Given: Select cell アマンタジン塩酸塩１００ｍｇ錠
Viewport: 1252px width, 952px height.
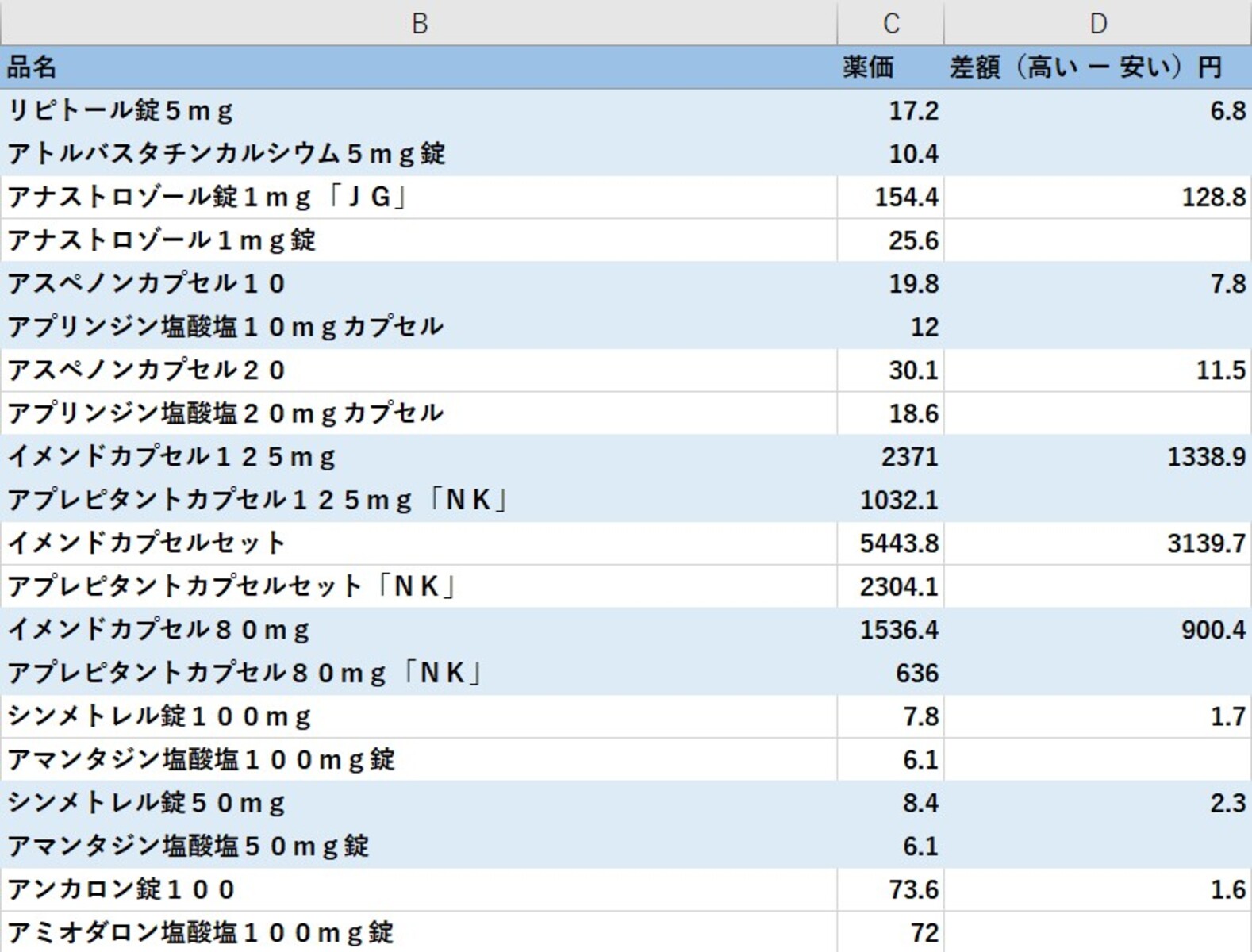Looking at the screenshot, I should click(x=419, y=759).
